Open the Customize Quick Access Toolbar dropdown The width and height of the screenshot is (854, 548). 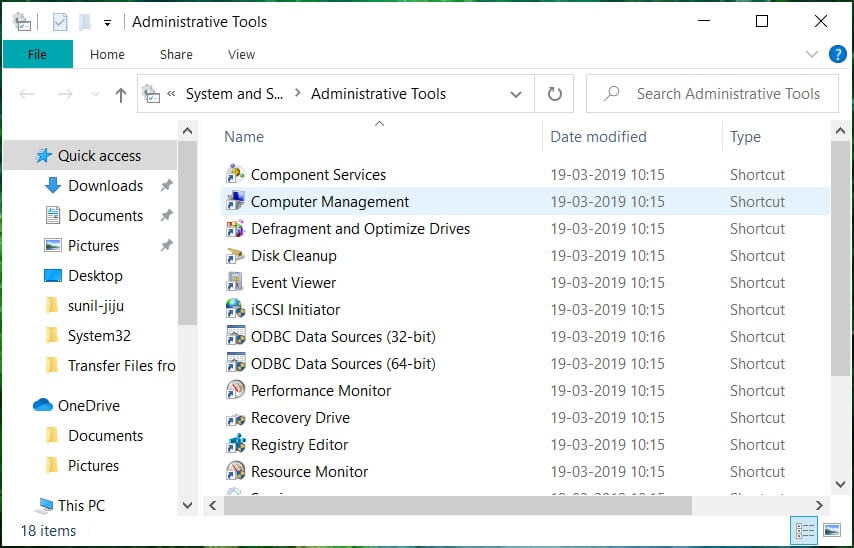click(107, 22)
